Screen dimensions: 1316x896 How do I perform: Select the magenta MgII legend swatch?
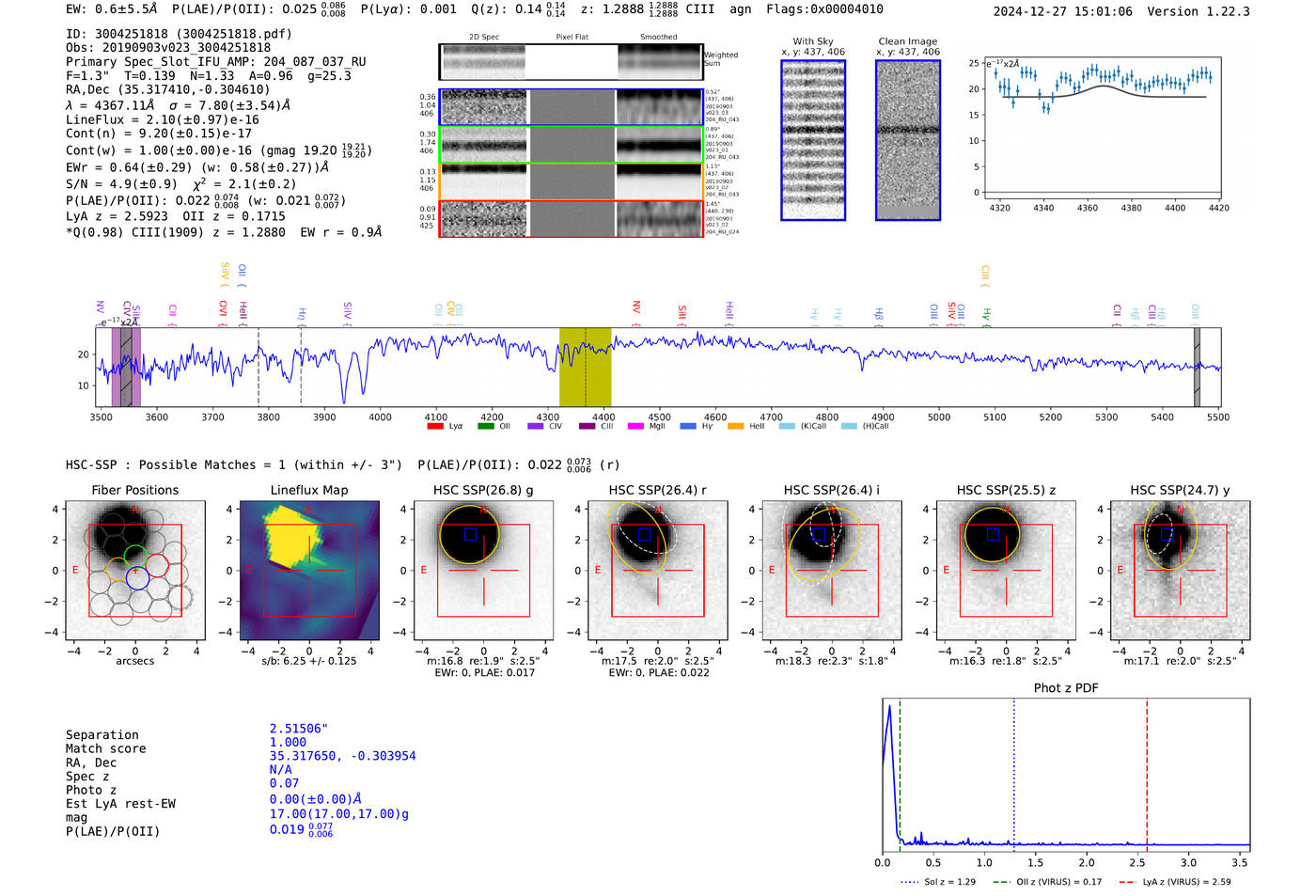(634, 426)
